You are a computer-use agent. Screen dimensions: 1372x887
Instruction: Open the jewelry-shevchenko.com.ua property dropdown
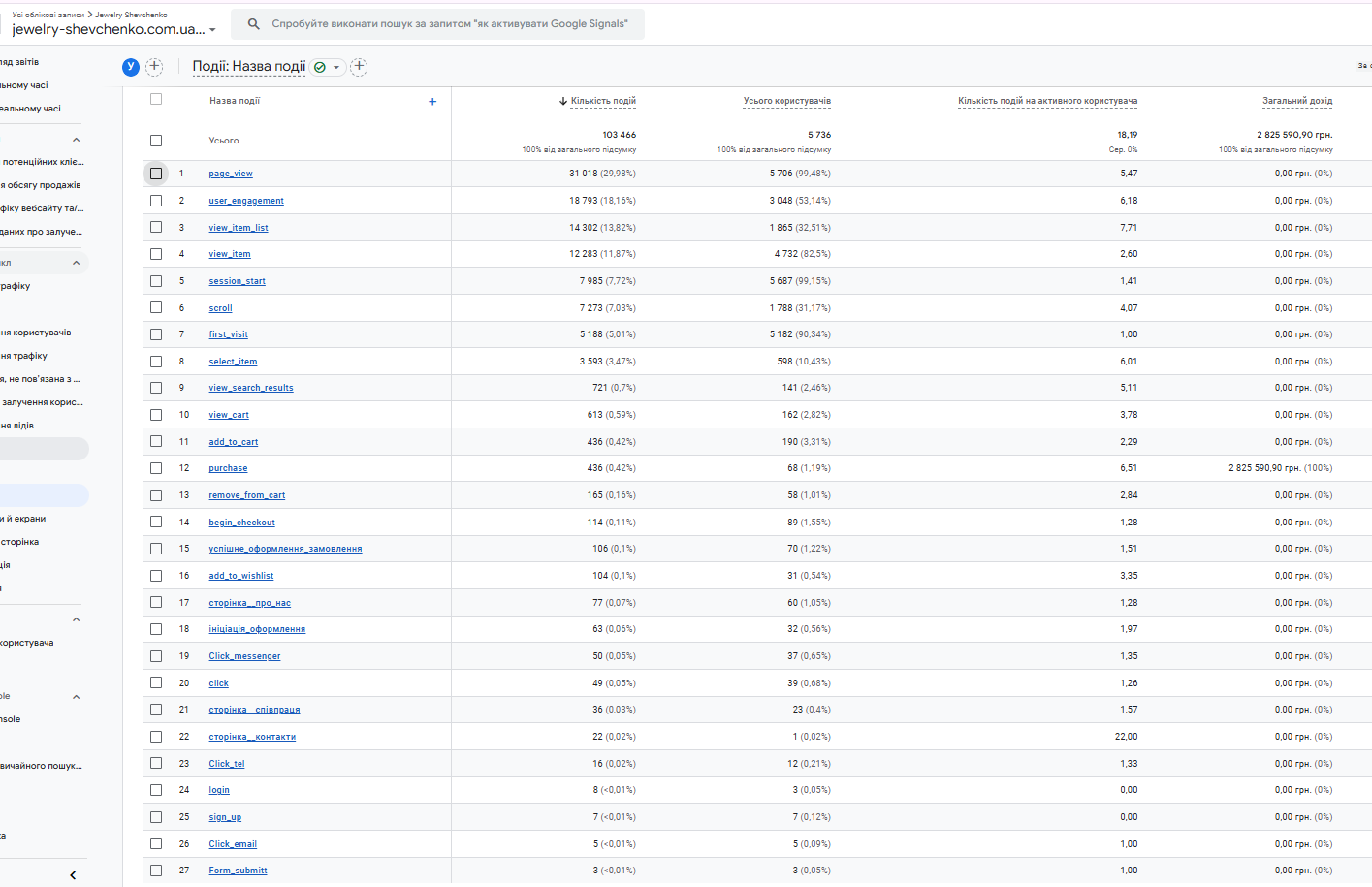212,30
